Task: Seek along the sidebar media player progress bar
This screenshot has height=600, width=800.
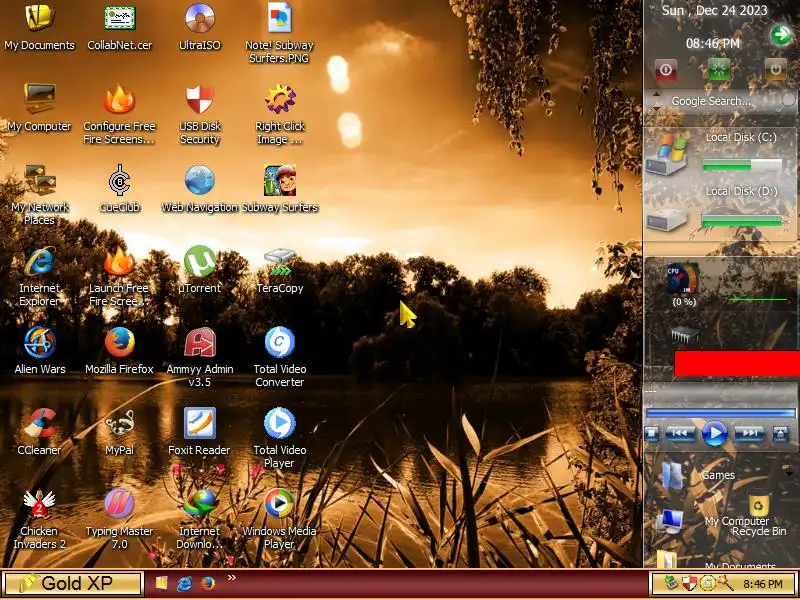Action: coord(720,413)
